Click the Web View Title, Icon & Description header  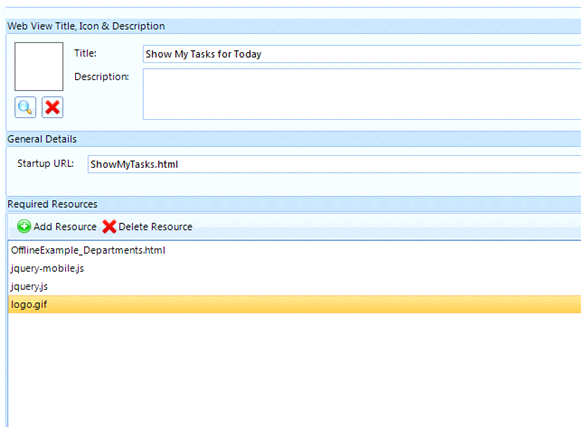tap(294, 26)
